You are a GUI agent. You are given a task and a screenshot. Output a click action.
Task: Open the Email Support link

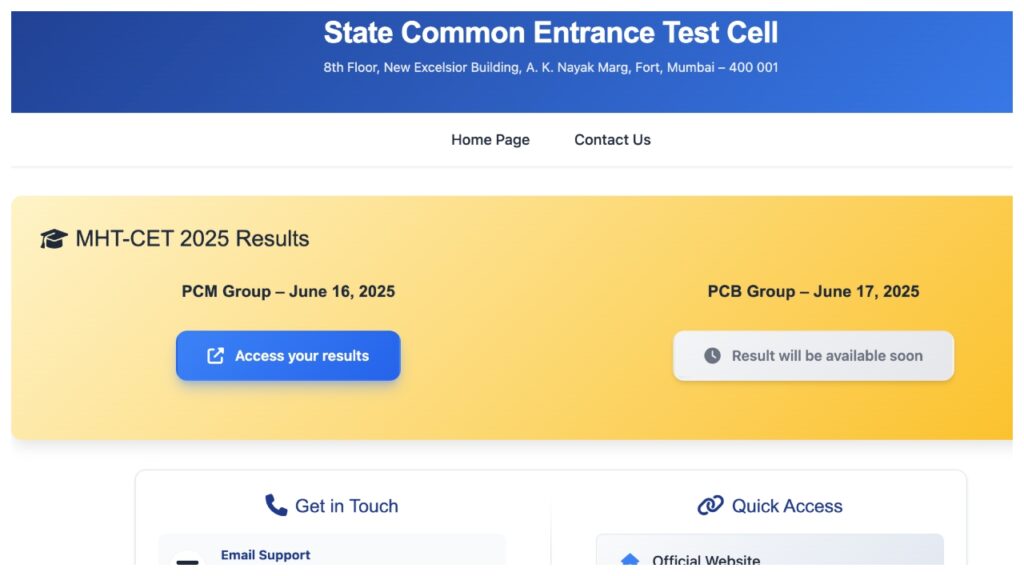(x=265, y=556)
